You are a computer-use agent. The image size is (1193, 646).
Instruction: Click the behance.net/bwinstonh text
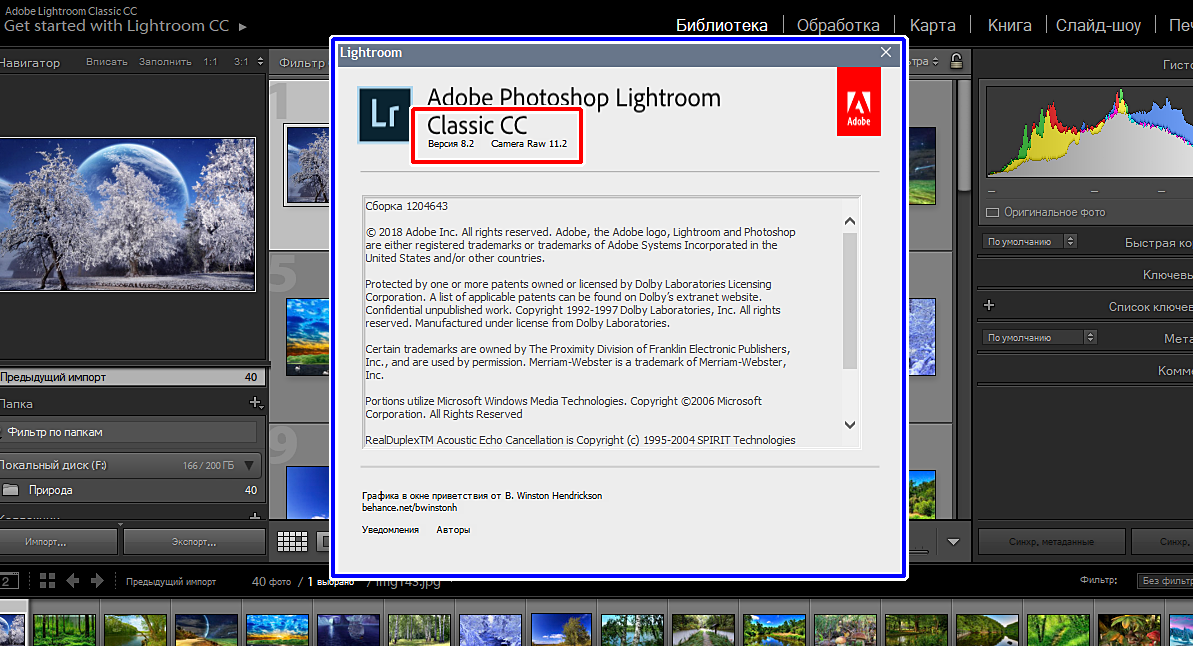click(x=409, y=508)
